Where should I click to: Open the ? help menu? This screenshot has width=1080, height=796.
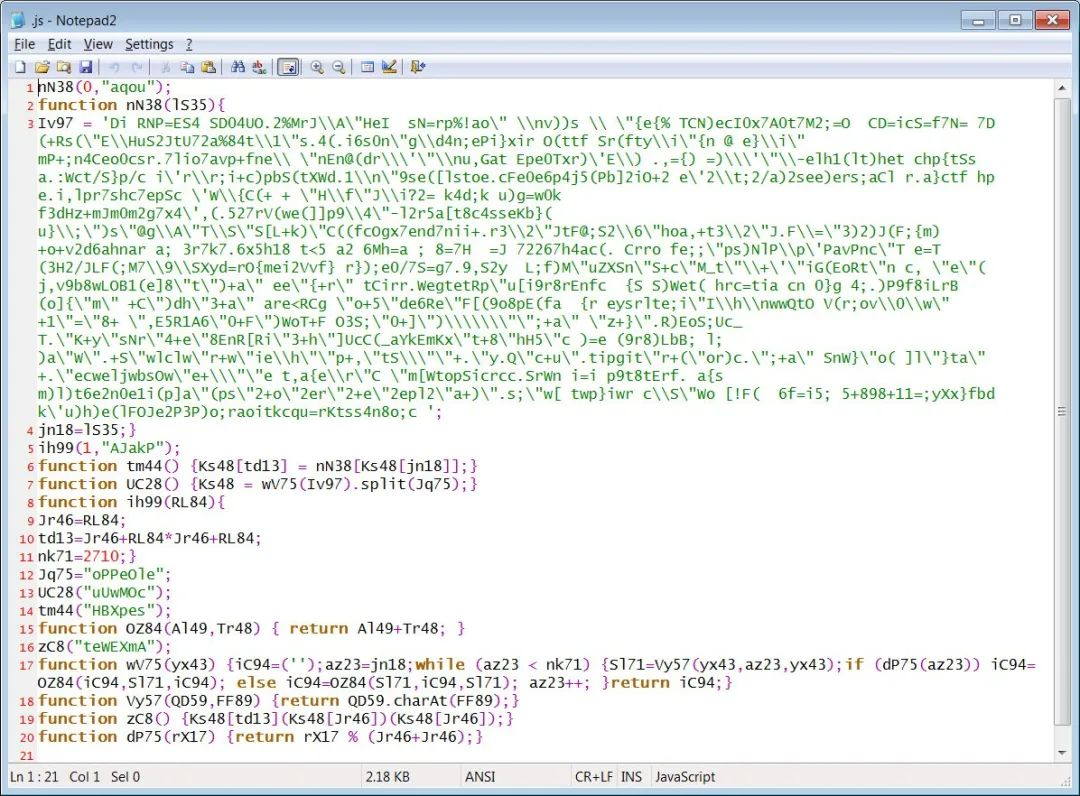[x=189, y=44]
